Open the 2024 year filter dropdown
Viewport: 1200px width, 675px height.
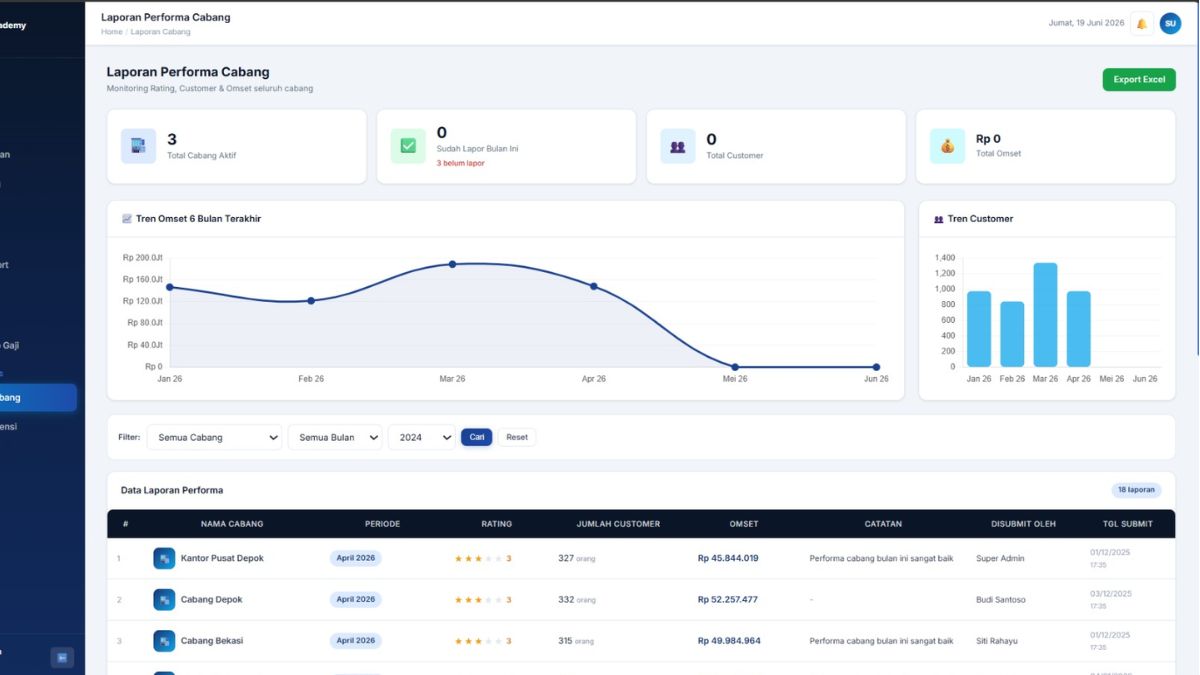[x=421, y=437]
